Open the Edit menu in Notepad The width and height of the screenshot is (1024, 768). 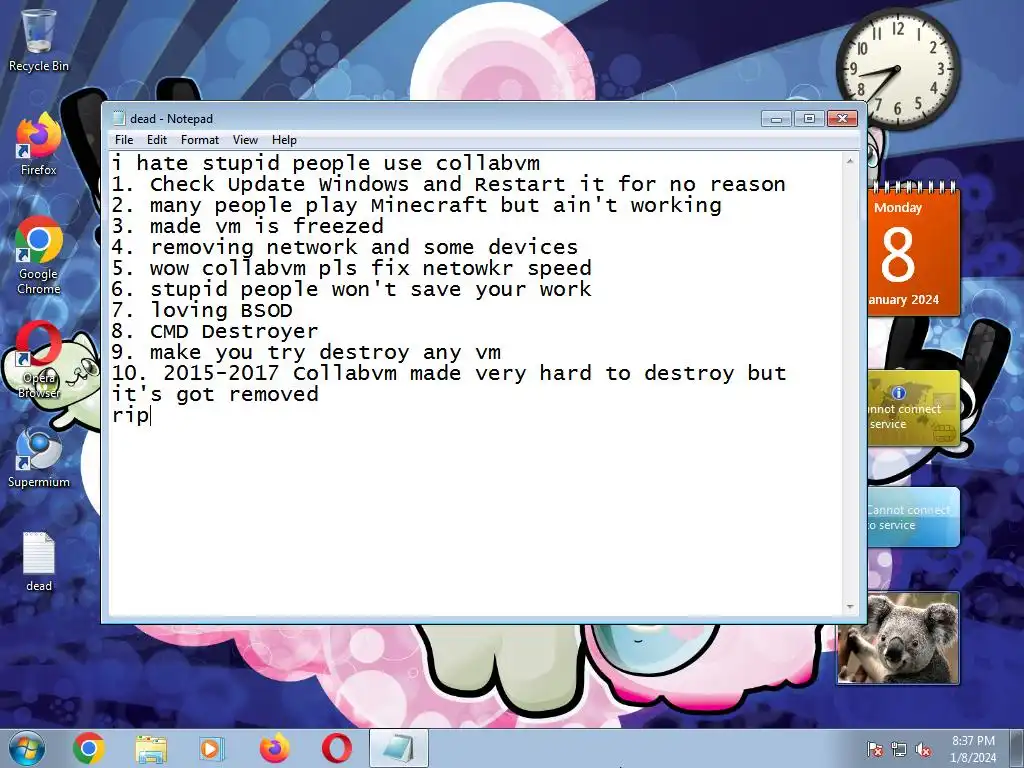pyautogui.click(x=157, y=140)
